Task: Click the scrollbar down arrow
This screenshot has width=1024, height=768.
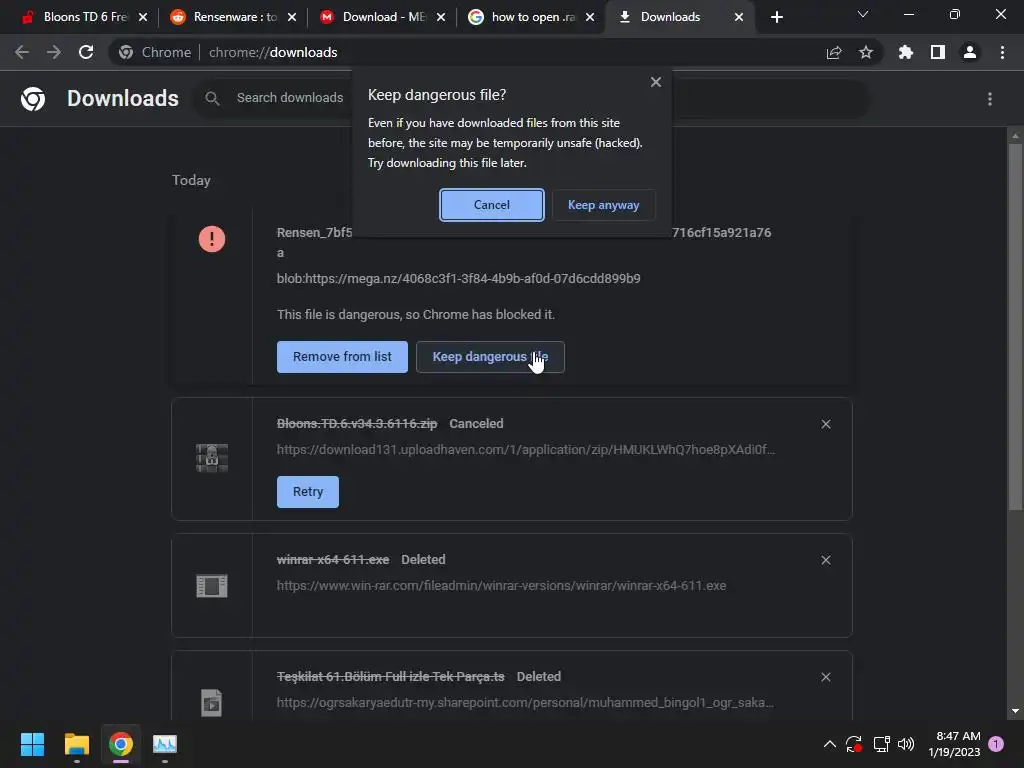Action: pos(1015,711)
